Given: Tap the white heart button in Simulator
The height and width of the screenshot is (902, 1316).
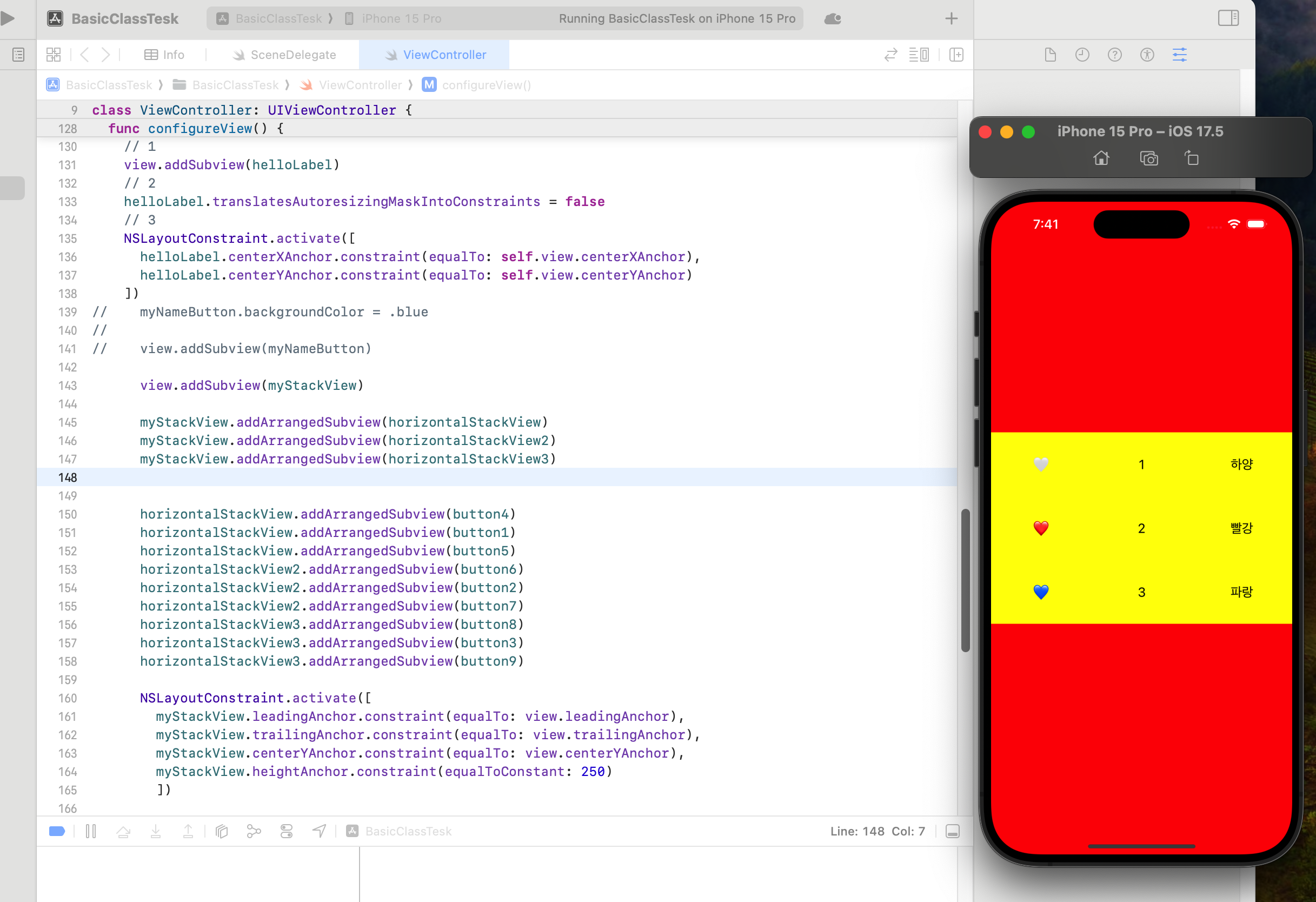Looking at the screenshot, I should [x=1041, y=465].
